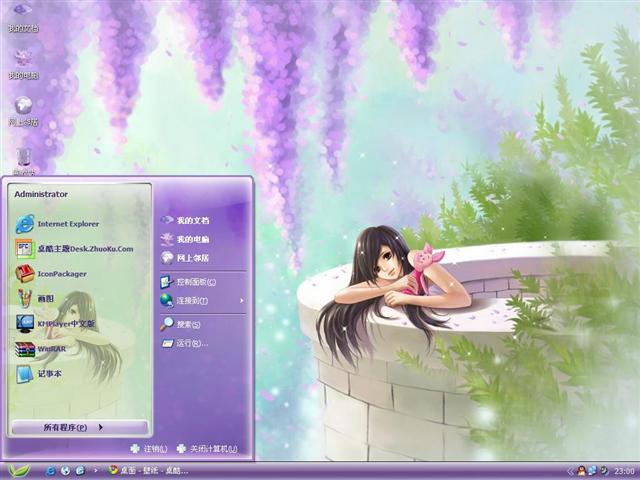This screenshot has width=640, height=480.
Task: Click the tray icon beside the clock
Action: pos(603,471)
